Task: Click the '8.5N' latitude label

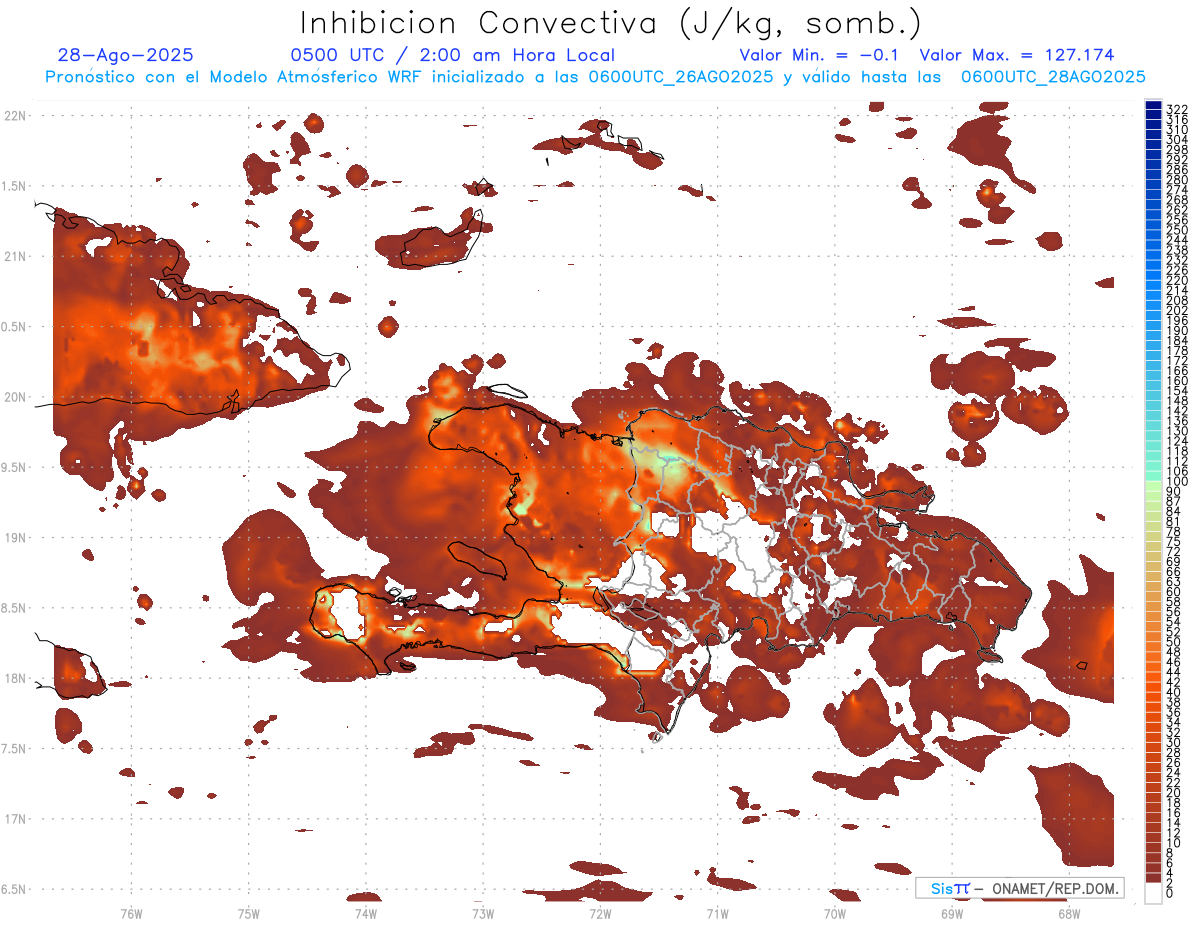Action: (x=15, y=608)
